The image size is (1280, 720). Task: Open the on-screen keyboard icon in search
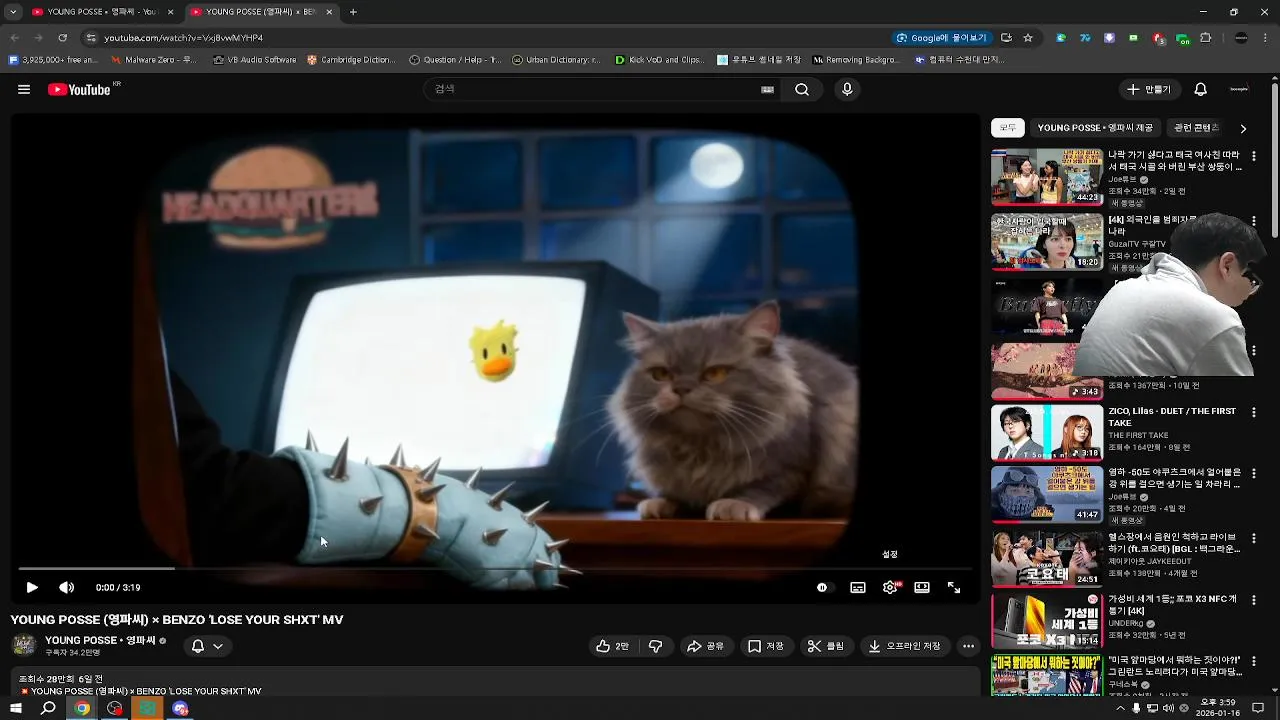768,89
